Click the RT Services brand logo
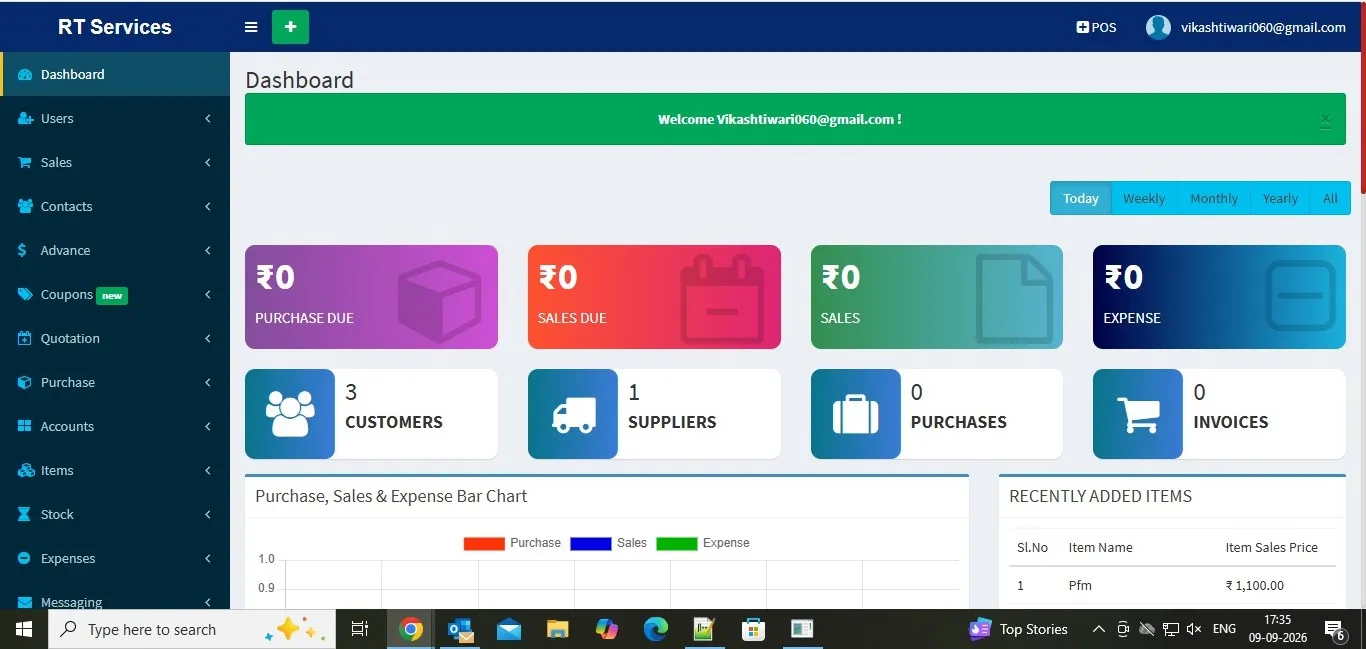The image size is (1366, 649). coord(115,27)
